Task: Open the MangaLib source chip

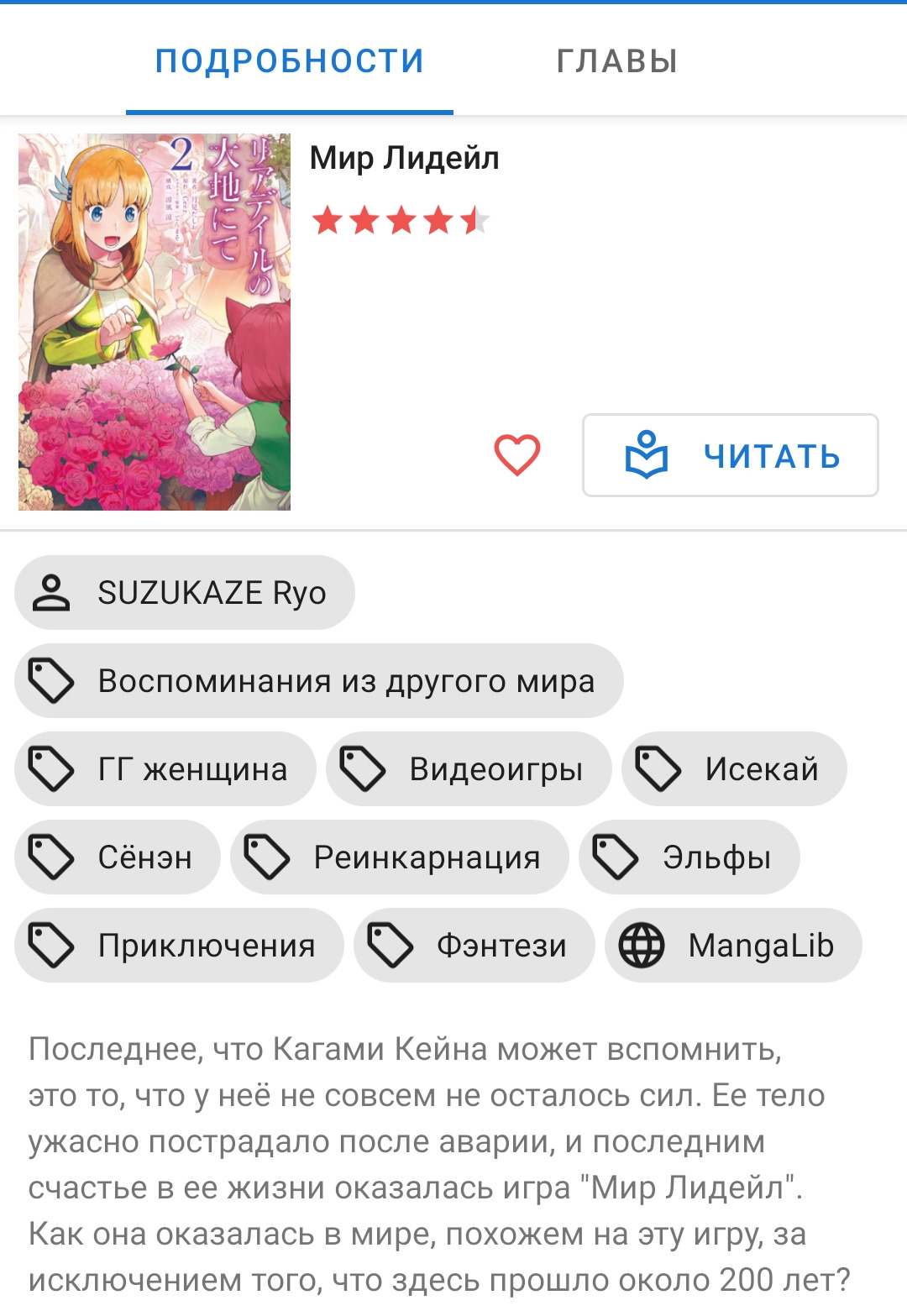Action: pos(733,946)
